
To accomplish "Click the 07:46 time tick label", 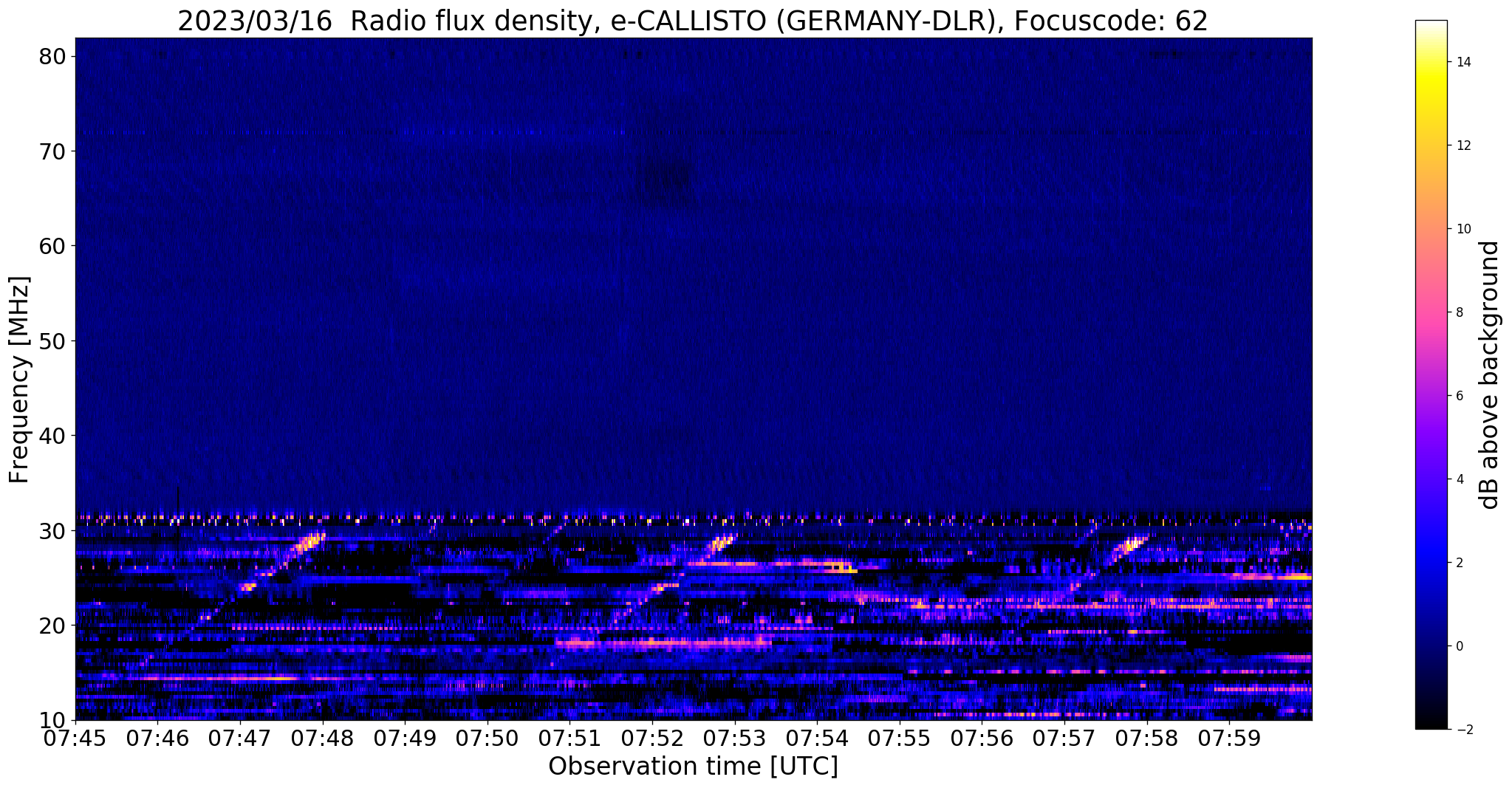I will click(157, 738).
